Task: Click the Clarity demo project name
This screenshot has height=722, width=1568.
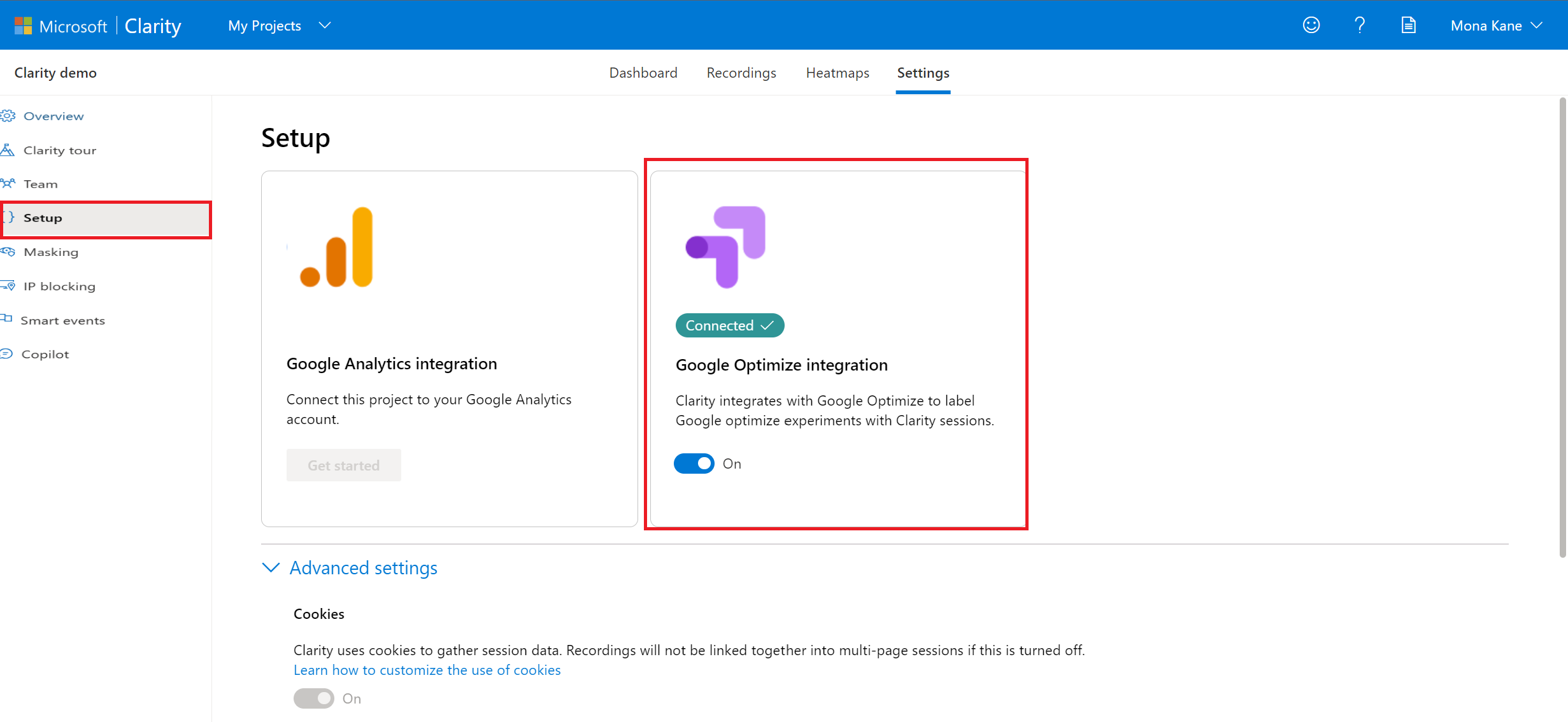Action: (55, 73)
